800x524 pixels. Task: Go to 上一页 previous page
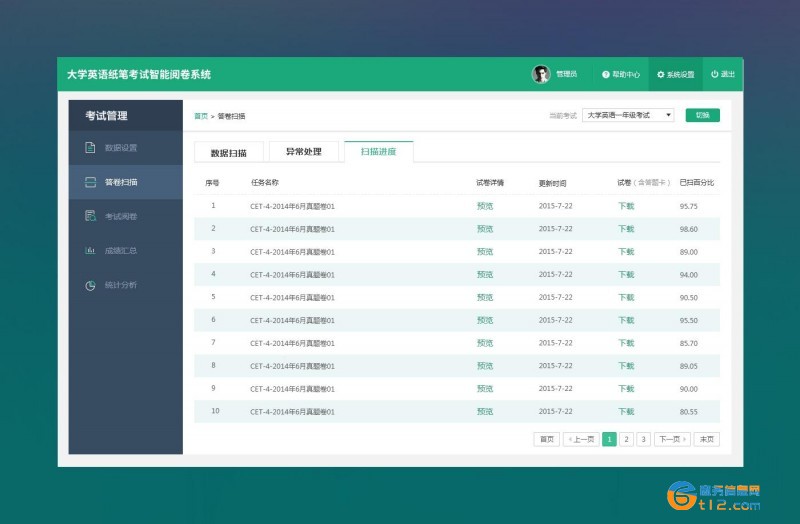click(581, 439)
